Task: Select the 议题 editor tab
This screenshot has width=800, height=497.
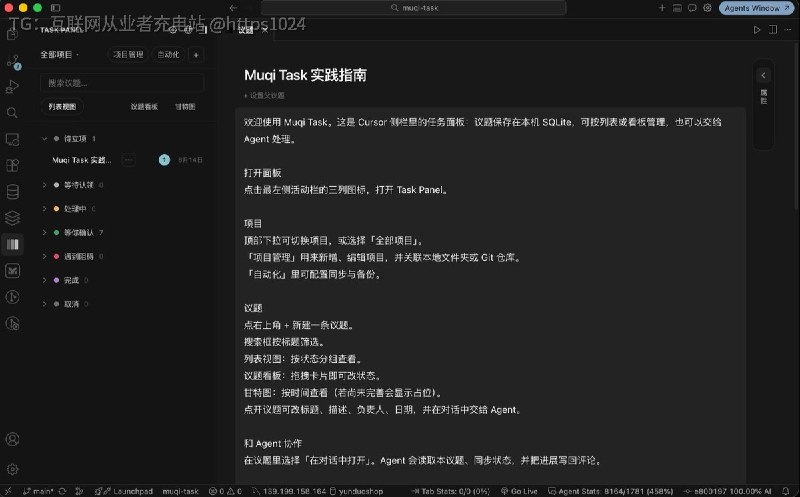Action: (x=246, y=30)
